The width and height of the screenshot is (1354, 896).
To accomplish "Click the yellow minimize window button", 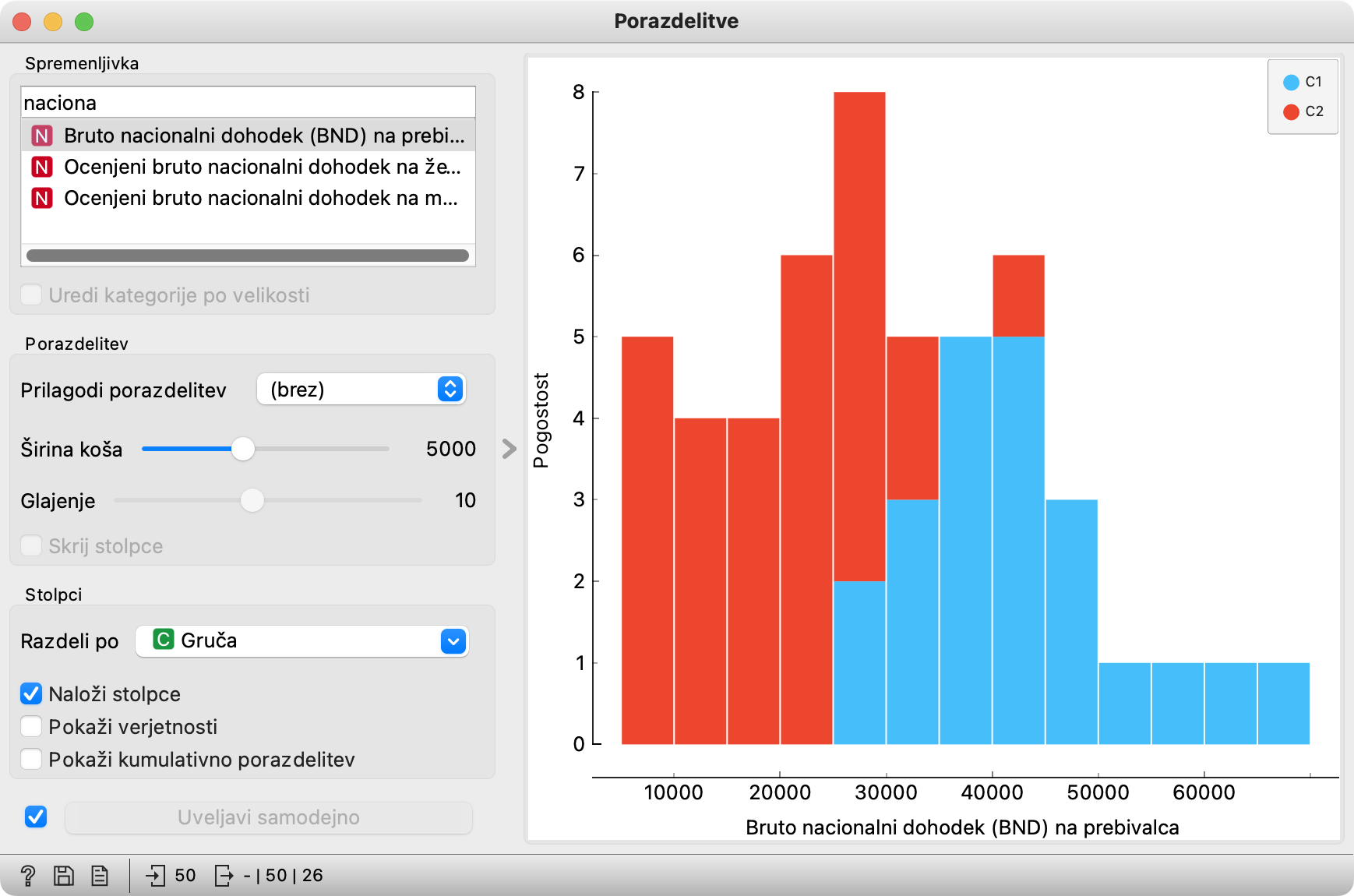I will pyautogui.click(x=53, y=22).
